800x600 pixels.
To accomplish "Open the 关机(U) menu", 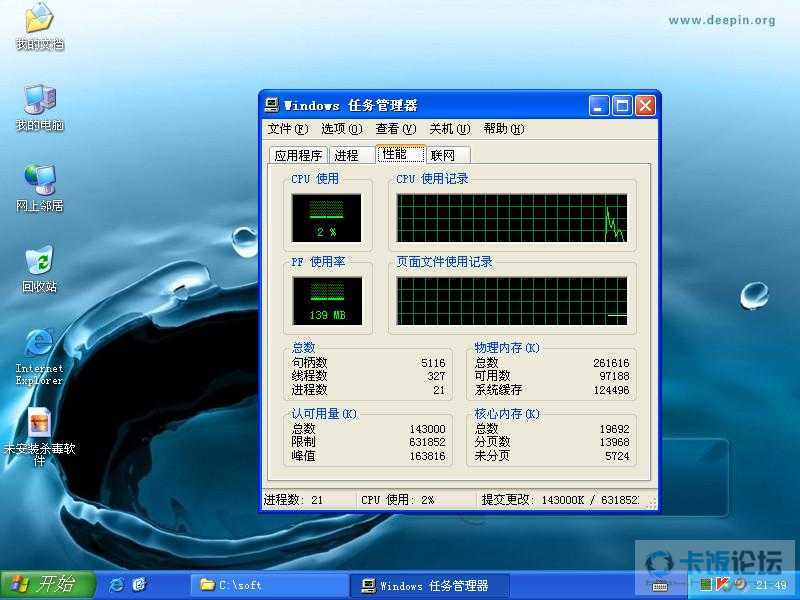I will 450,129.
